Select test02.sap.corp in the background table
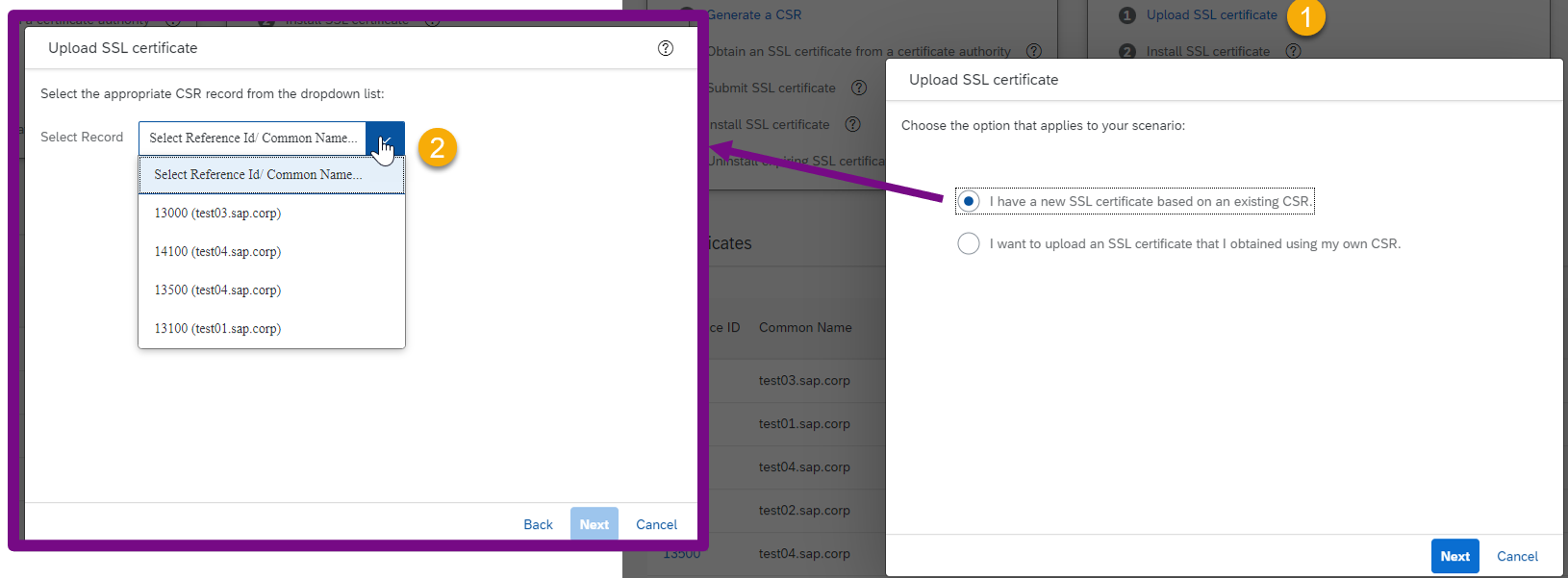Image resolution: width=1568 pixels, height=578 pixels. tap(804, 511)
